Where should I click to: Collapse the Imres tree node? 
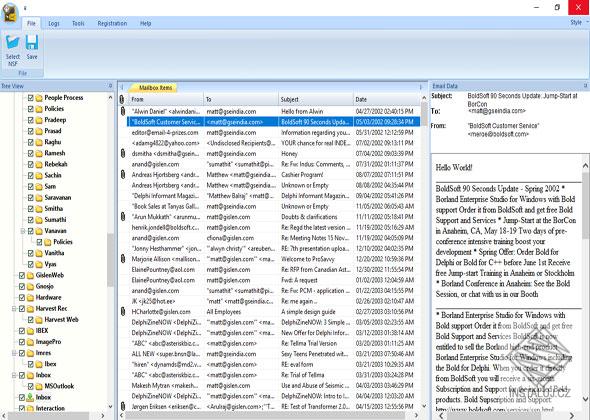[x=14, y=353]
